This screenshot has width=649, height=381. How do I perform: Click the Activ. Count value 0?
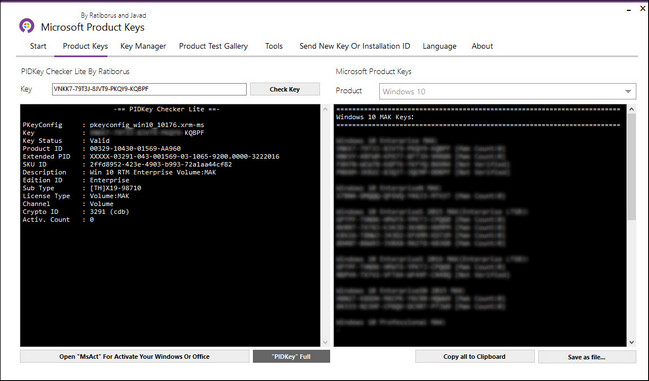coord(91,220)
